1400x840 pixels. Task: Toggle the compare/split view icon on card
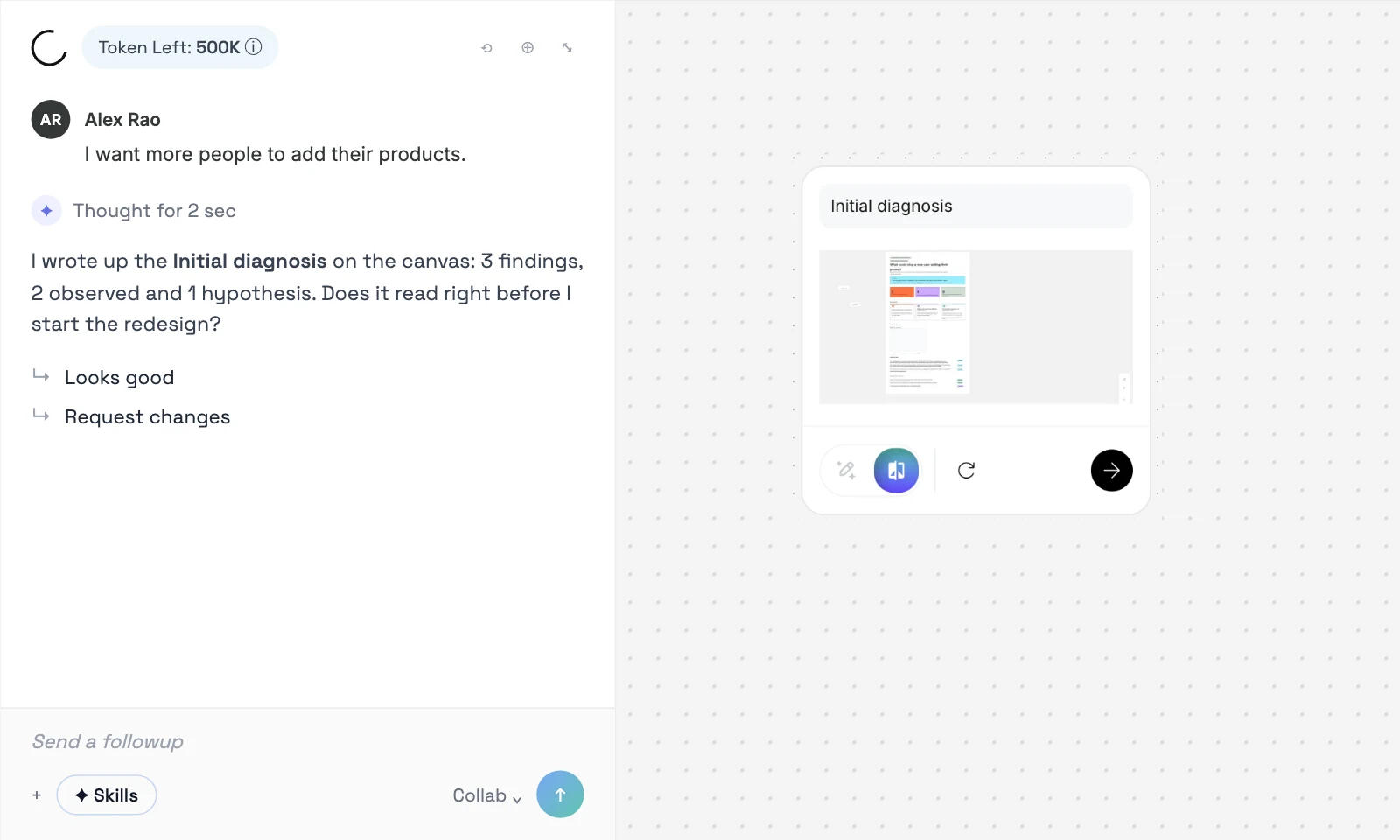tap(896, 471)
